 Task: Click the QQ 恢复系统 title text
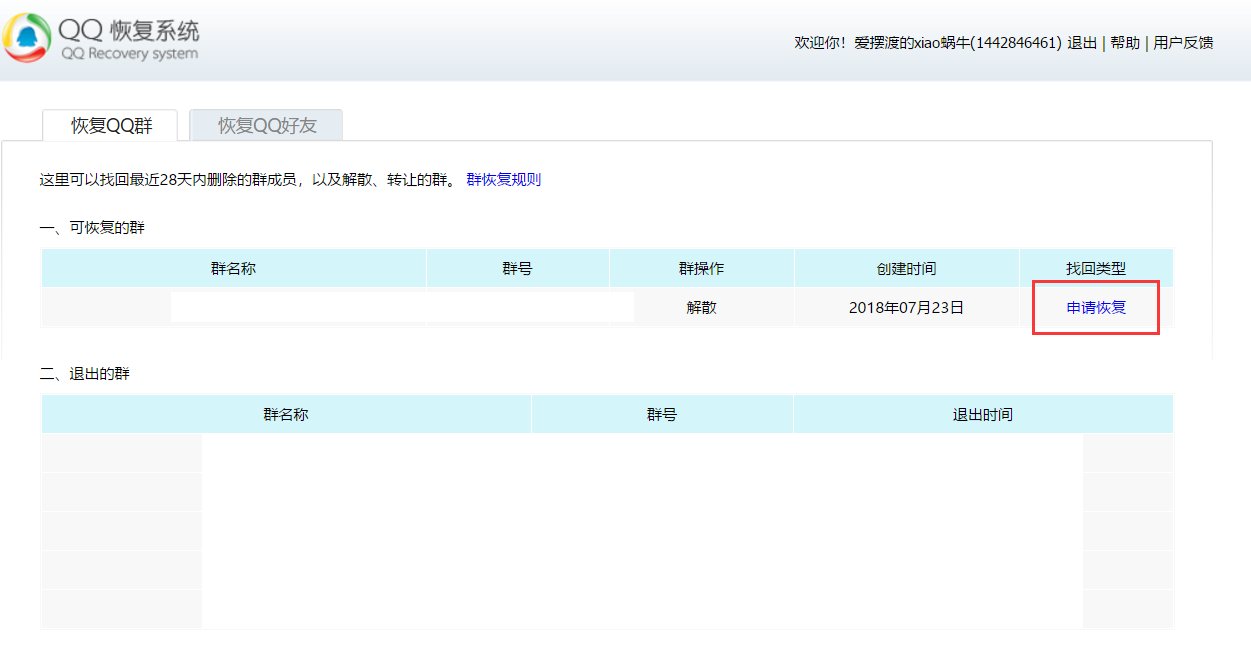tap(130, 30)
